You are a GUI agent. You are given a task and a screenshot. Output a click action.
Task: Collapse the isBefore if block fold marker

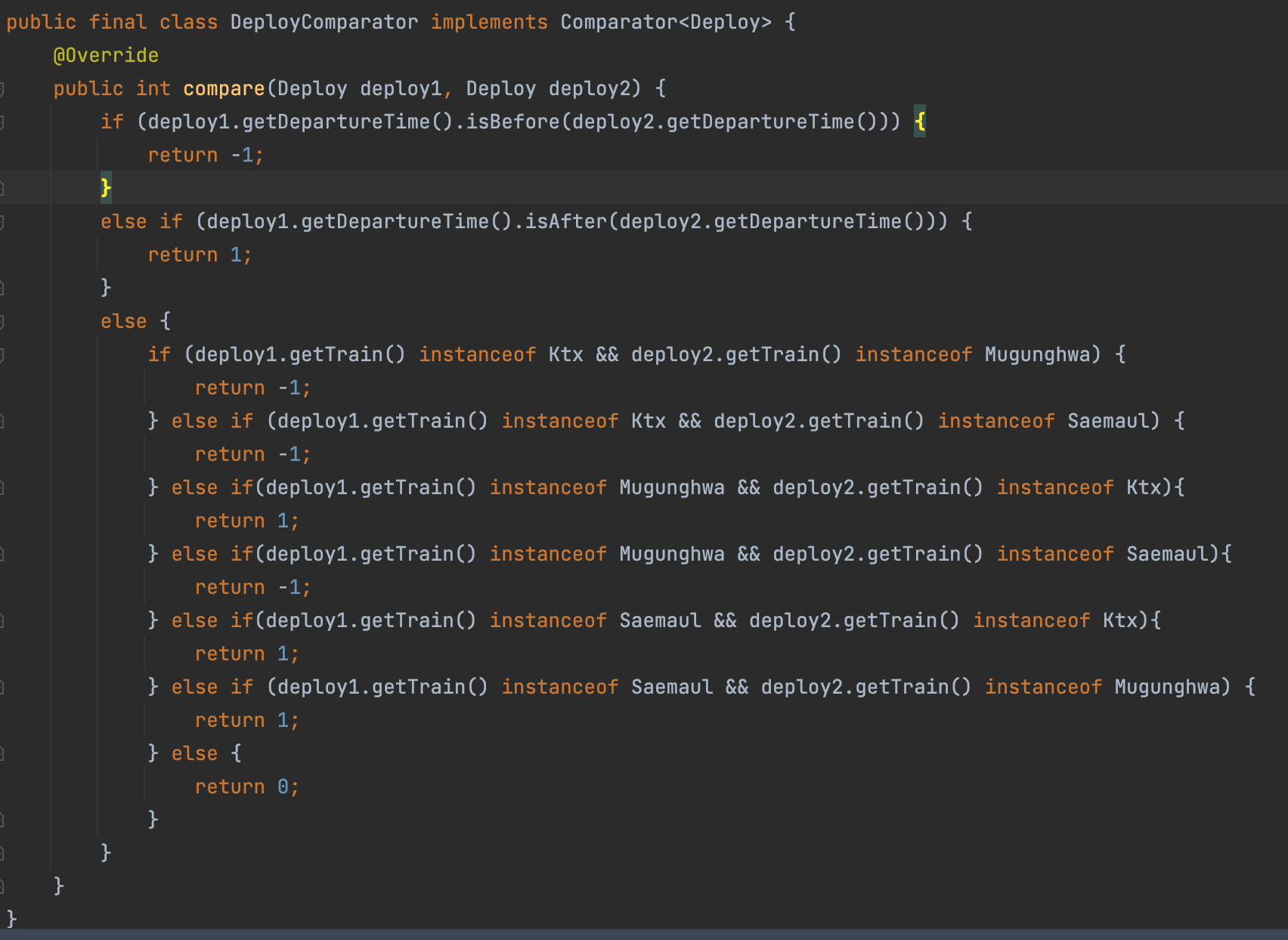[x=2, y=122]
